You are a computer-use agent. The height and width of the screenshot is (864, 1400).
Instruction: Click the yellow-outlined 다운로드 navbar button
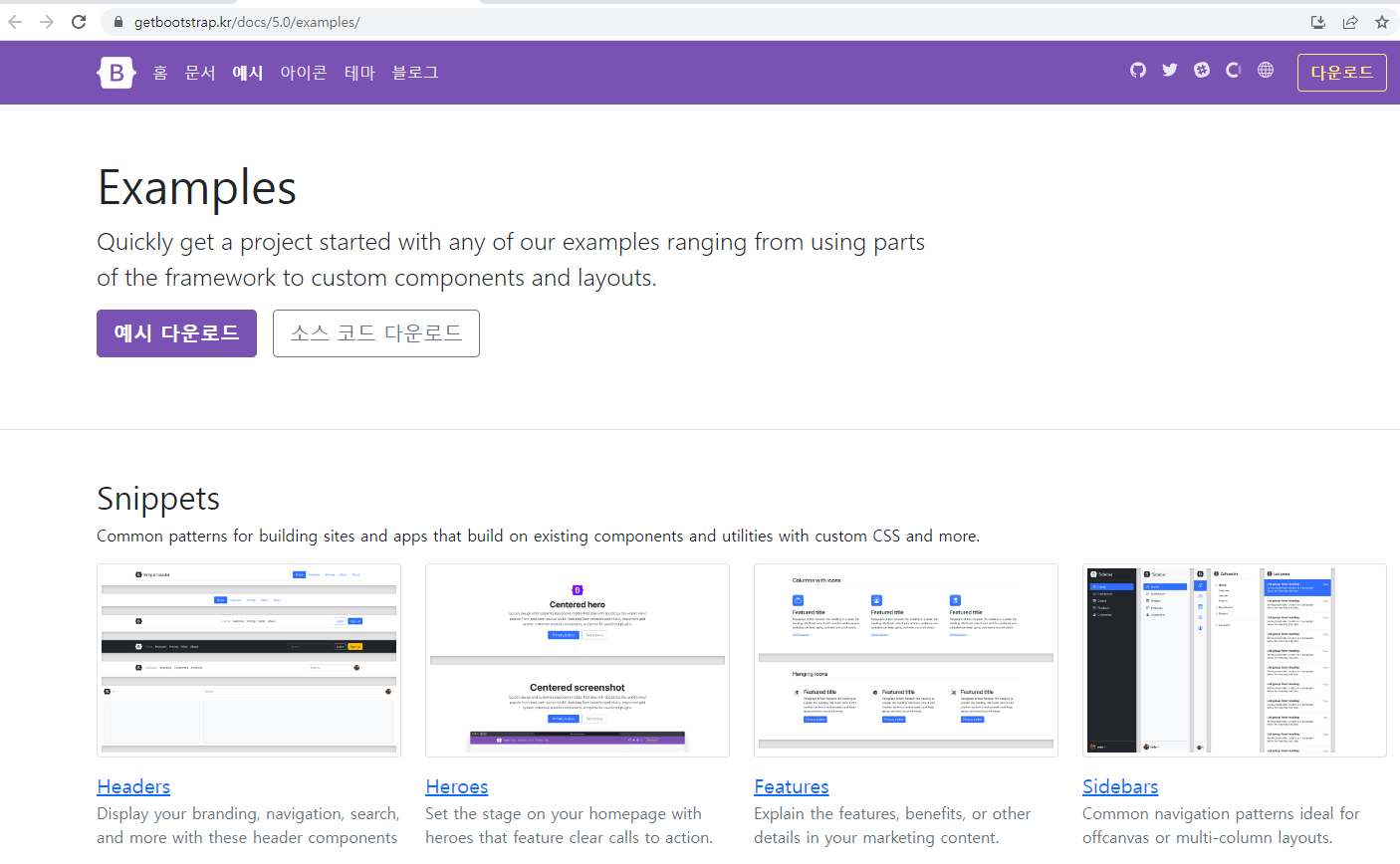coord(1341,73)
